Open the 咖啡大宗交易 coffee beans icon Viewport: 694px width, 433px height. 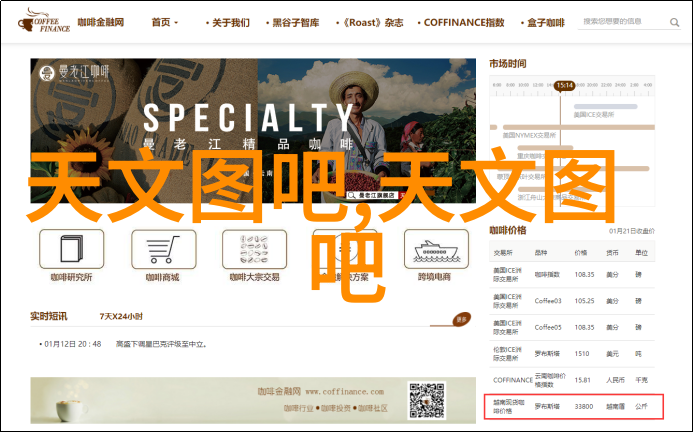(254, 249)
